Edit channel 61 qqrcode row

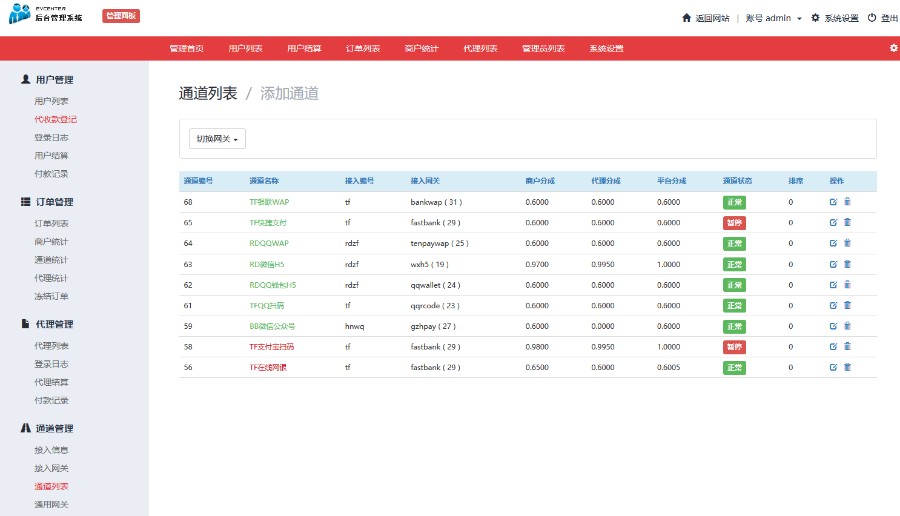tap(833, 306)
